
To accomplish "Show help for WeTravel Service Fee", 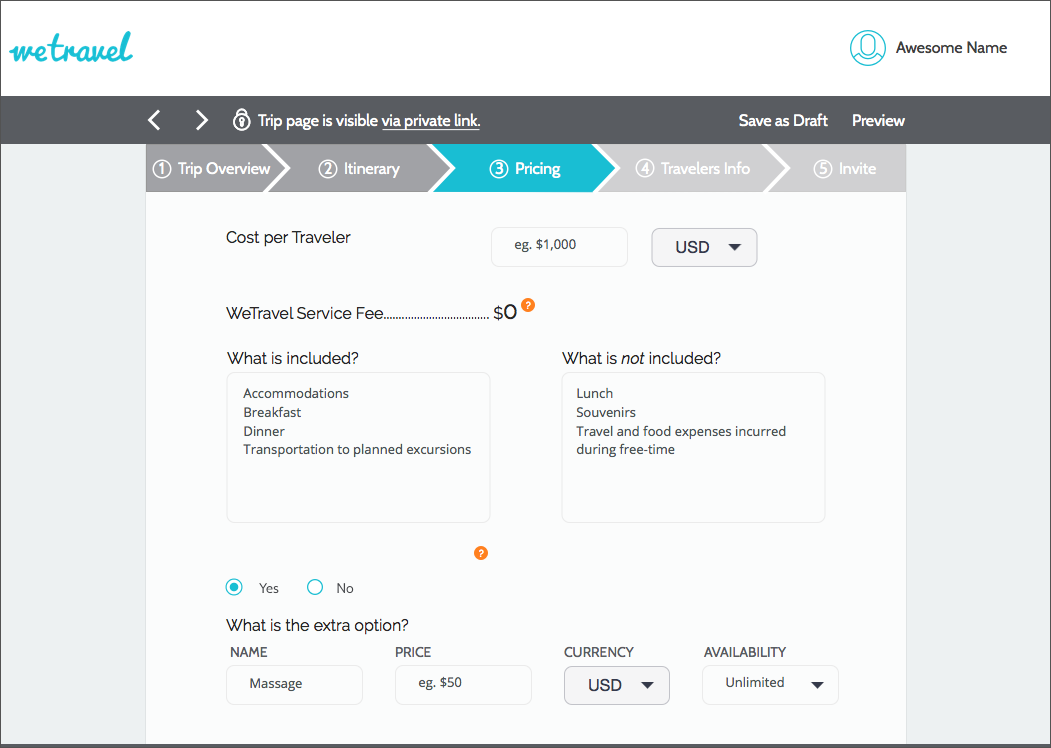I will pyautogui.click(x=528, y=305).
